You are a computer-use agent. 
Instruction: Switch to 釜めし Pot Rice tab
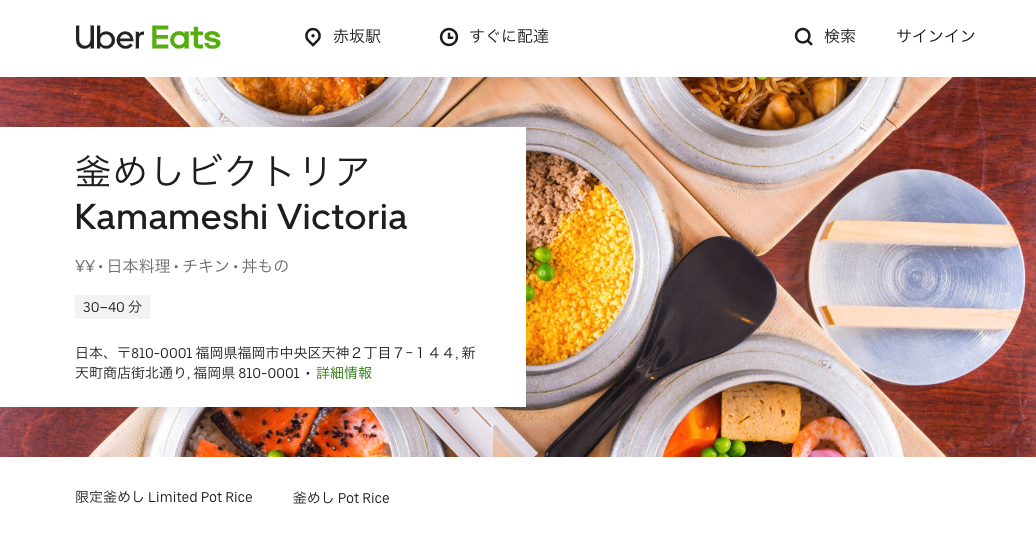click(x=341, y=498)
